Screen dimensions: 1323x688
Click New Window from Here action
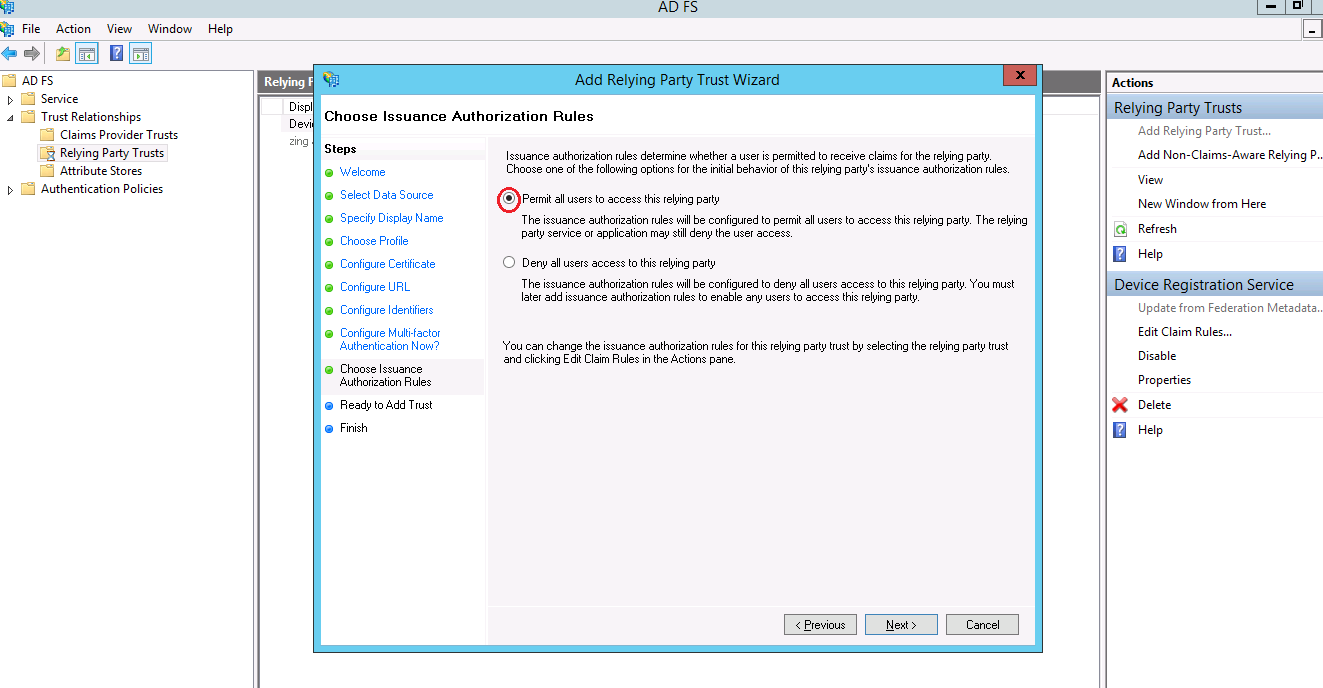coord(1202,204)
